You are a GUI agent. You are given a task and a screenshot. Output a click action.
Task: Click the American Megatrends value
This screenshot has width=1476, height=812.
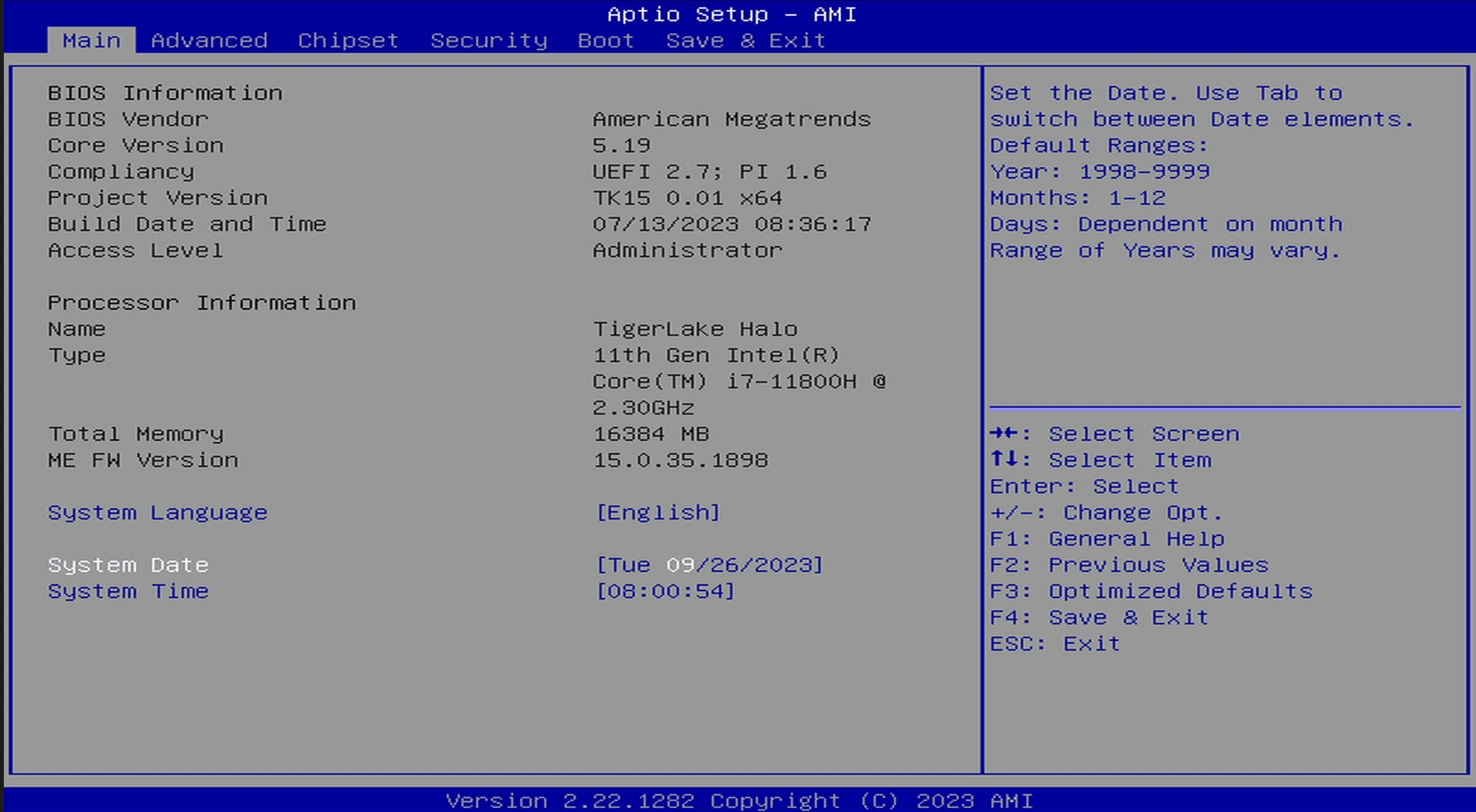coord(731,120)
